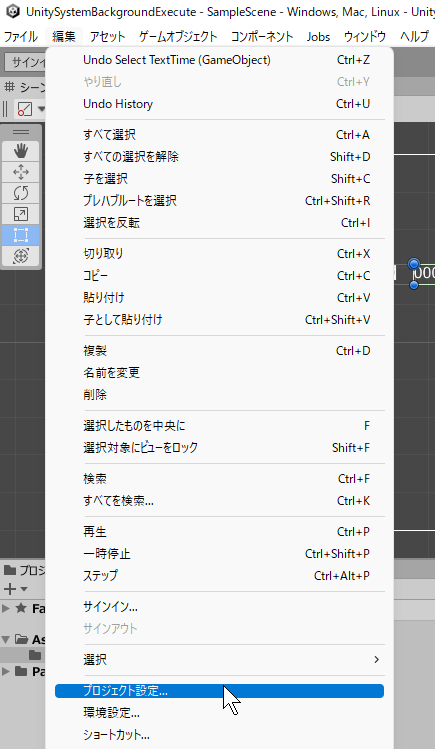This screenshot has width=435, height=749.
Task: Expand the Packages folder arrow
Action: [6, 671]
